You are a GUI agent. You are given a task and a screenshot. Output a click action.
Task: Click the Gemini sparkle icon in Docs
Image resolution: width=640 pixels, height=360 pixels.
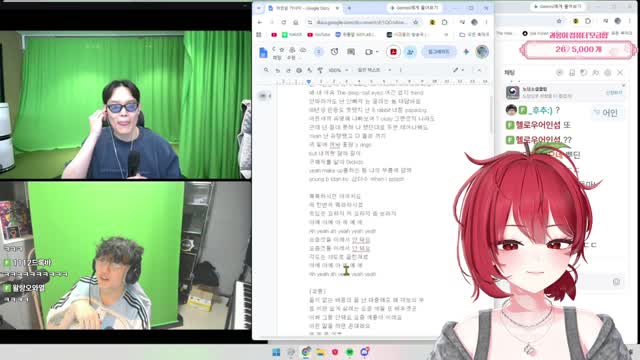(466, 52)
